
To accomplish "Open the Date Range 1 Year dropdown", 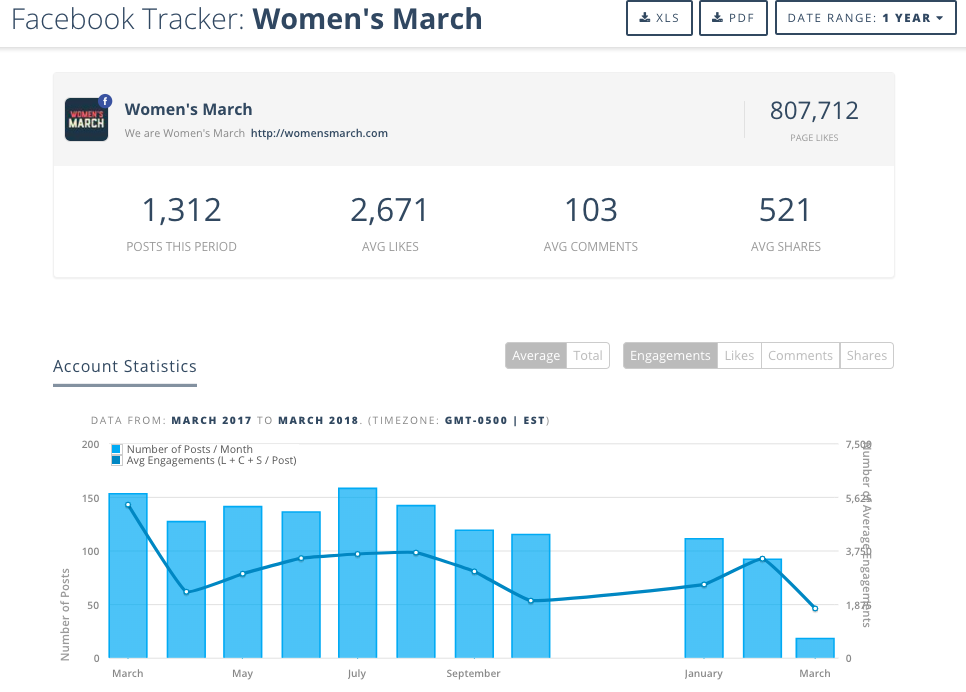I will pos(866,18).
